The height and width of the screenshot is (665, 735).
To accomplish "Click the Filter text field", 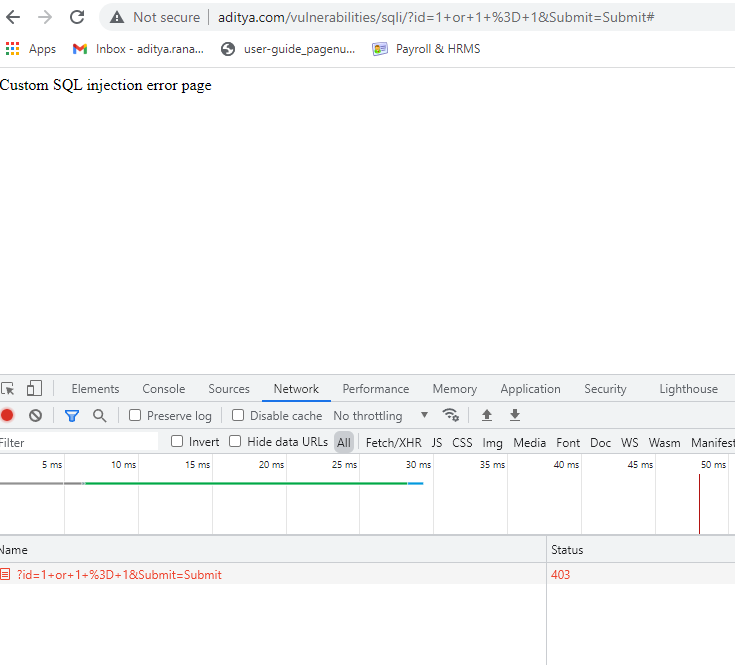I will point(79,442).
